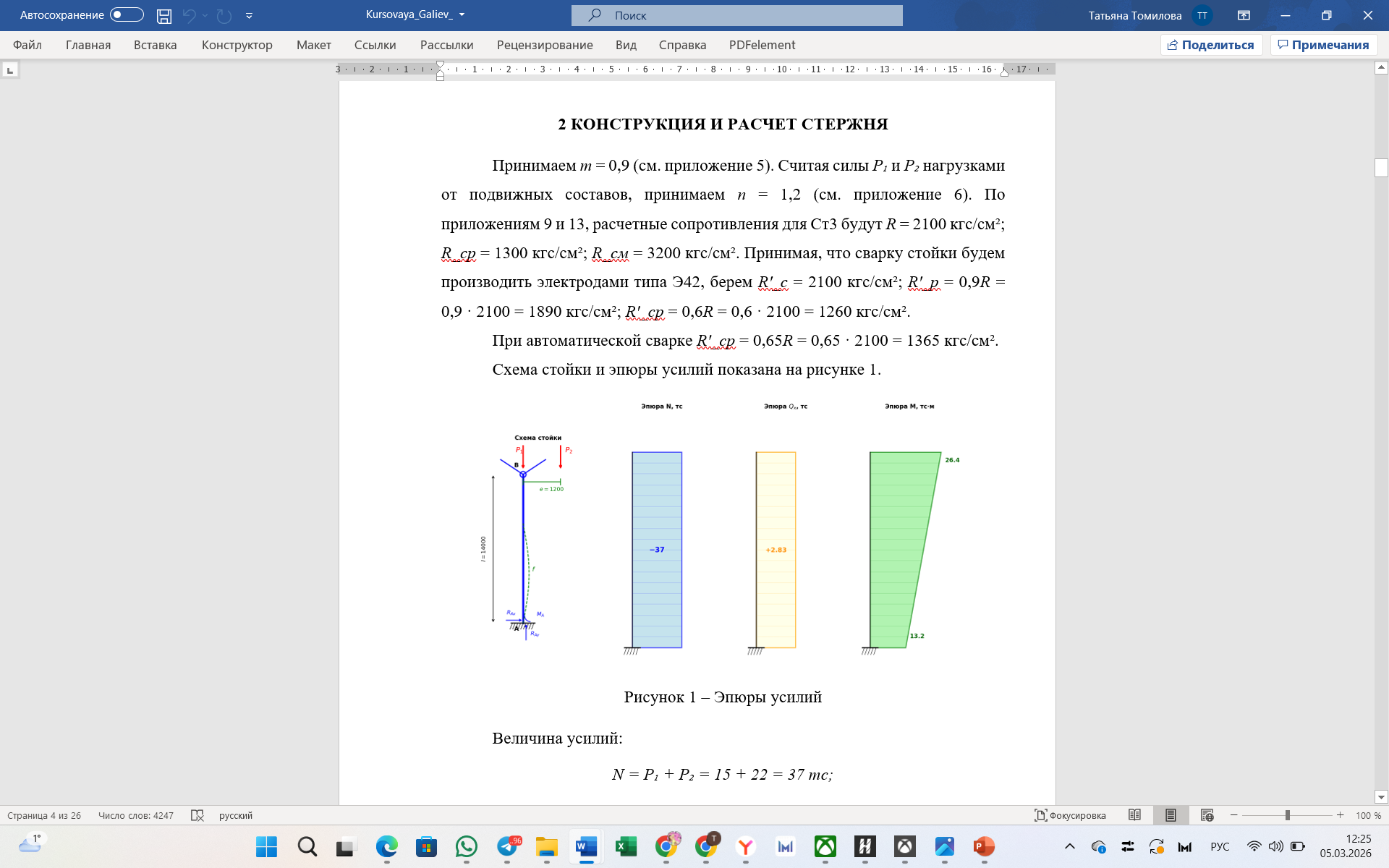Open the spelling check icon in status bar

197,815
